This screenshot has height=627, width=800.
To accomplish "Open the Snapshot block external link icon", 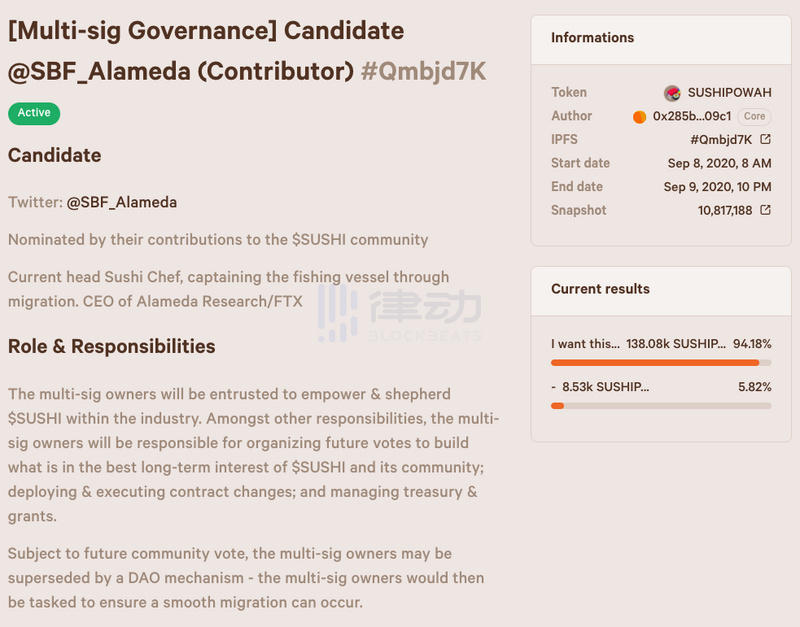I will [765, 210].
